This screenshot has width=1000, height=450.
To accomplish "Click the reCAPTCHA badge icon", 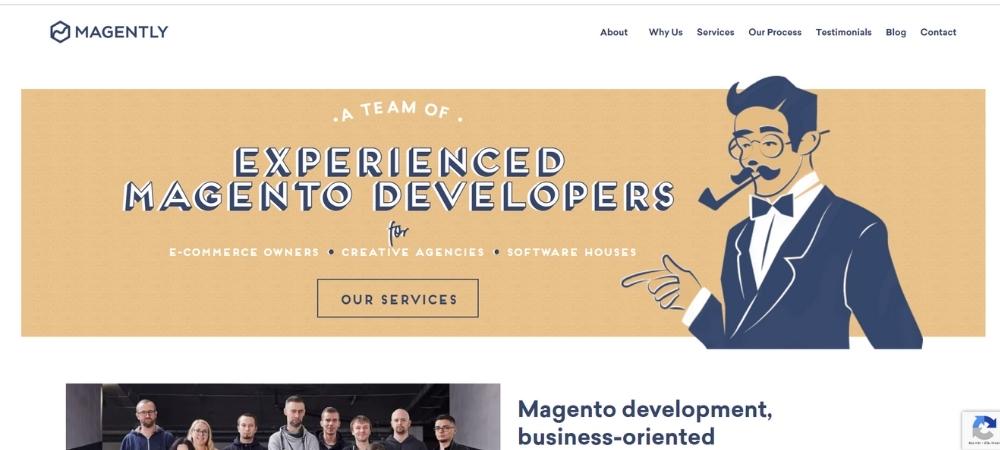I will (x=983, y=430).
